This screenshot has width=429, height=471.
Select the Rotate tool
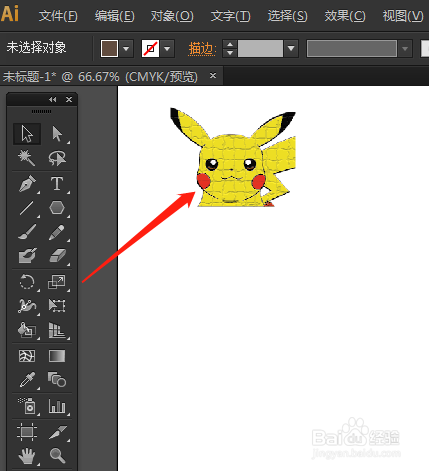(27, 282)
